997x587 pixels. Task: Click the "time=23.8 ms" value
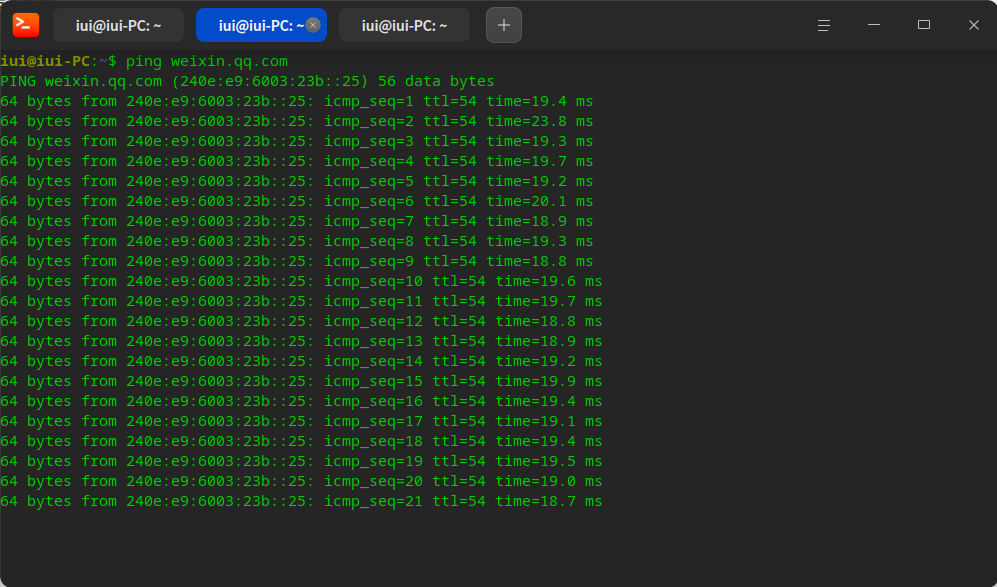(x=540, y=121)
